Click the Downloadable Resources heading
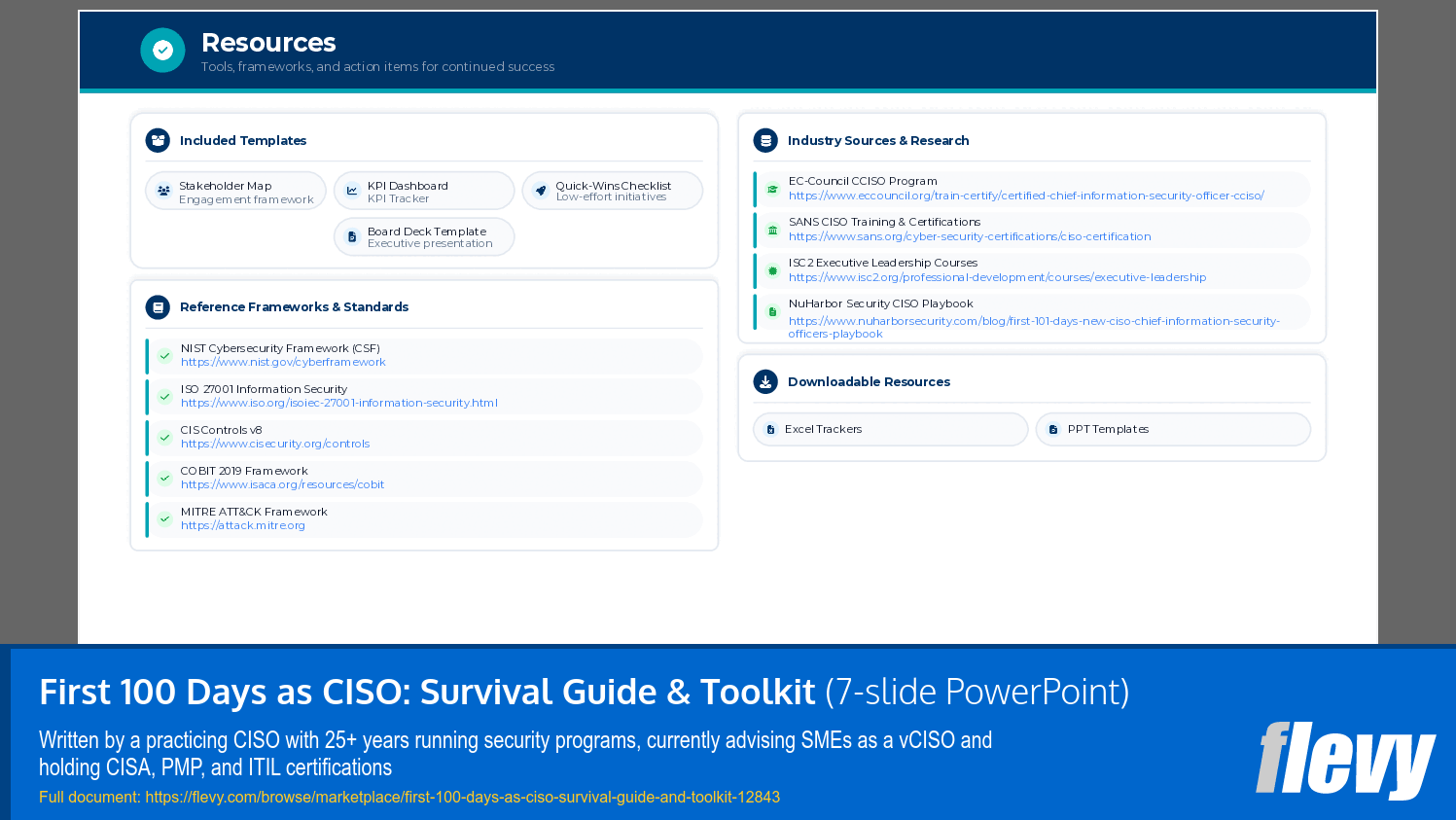This screenshot has width=1456, height=820. (x=869, y=381)
